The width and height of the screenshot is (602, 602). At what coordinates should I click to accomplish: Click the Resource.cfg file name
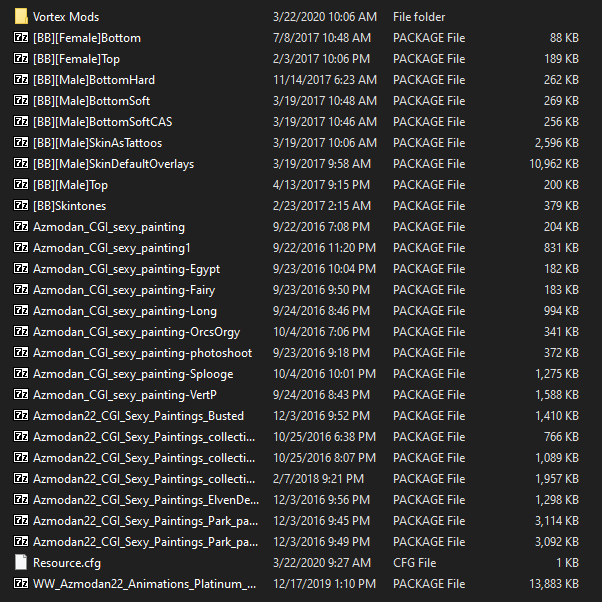(67, 563)
